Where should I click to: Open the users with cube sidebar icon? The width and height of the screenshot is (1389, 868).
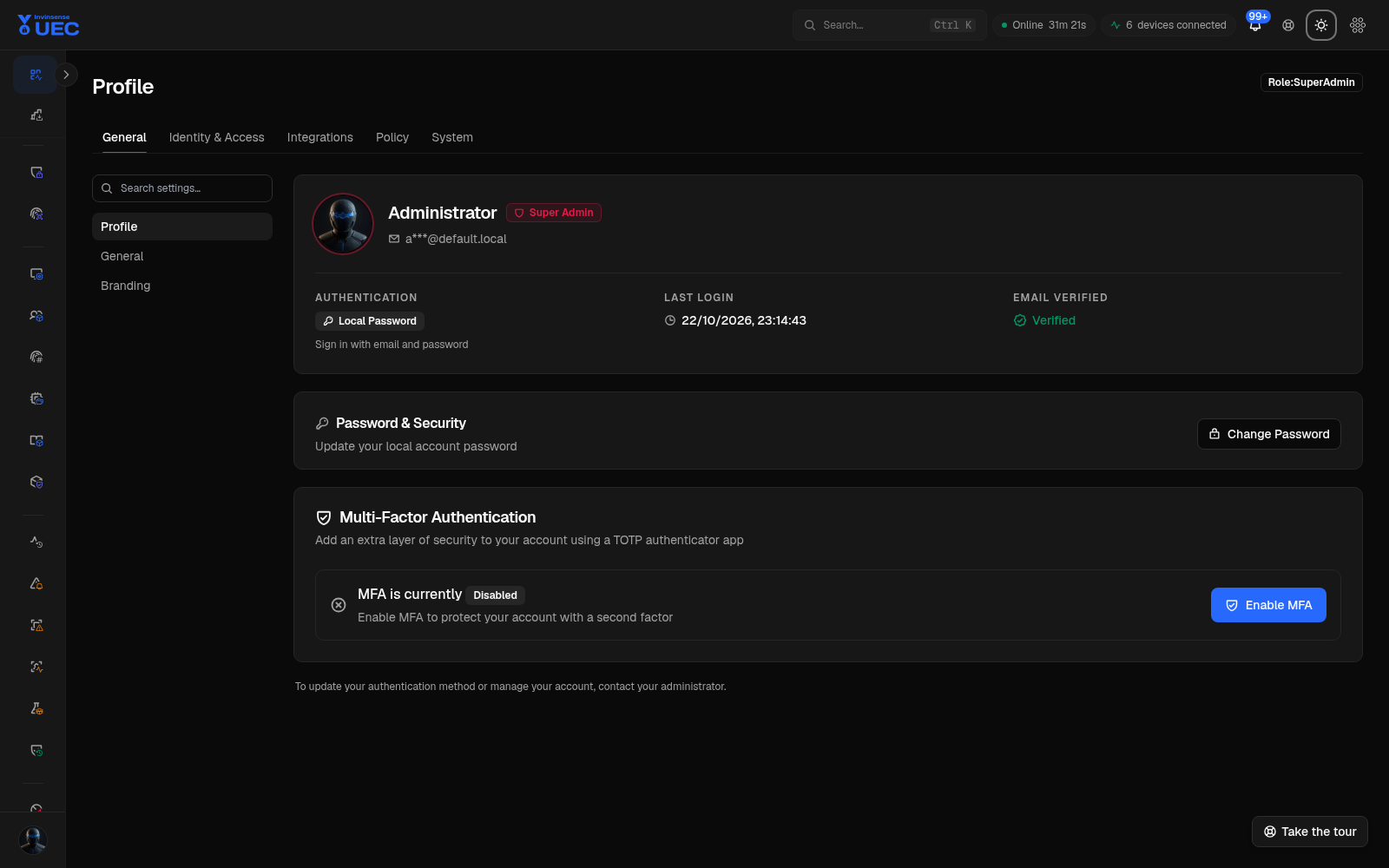pyautogui.click(x=36, y=315)
